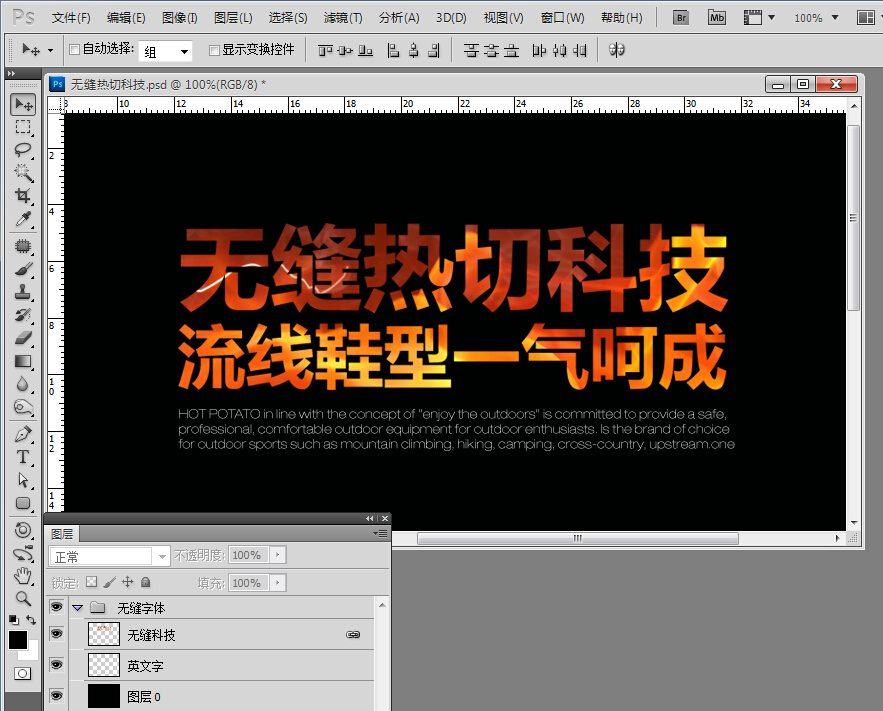Viewport: 883px width, 711px height.
Task: Select the 无缝科技 layer thumbnail
Action: coord(104,634)
